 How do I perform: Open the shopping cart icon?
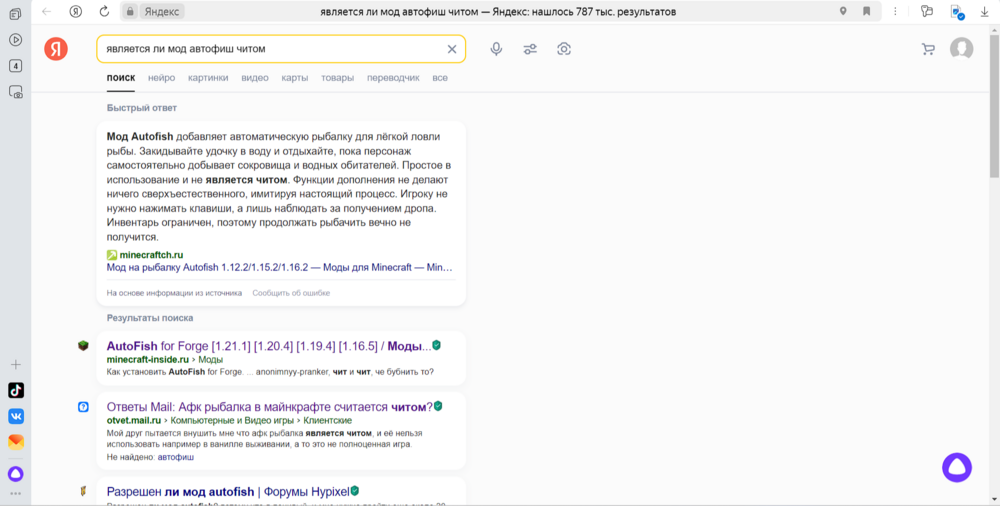tap(928, 49)
